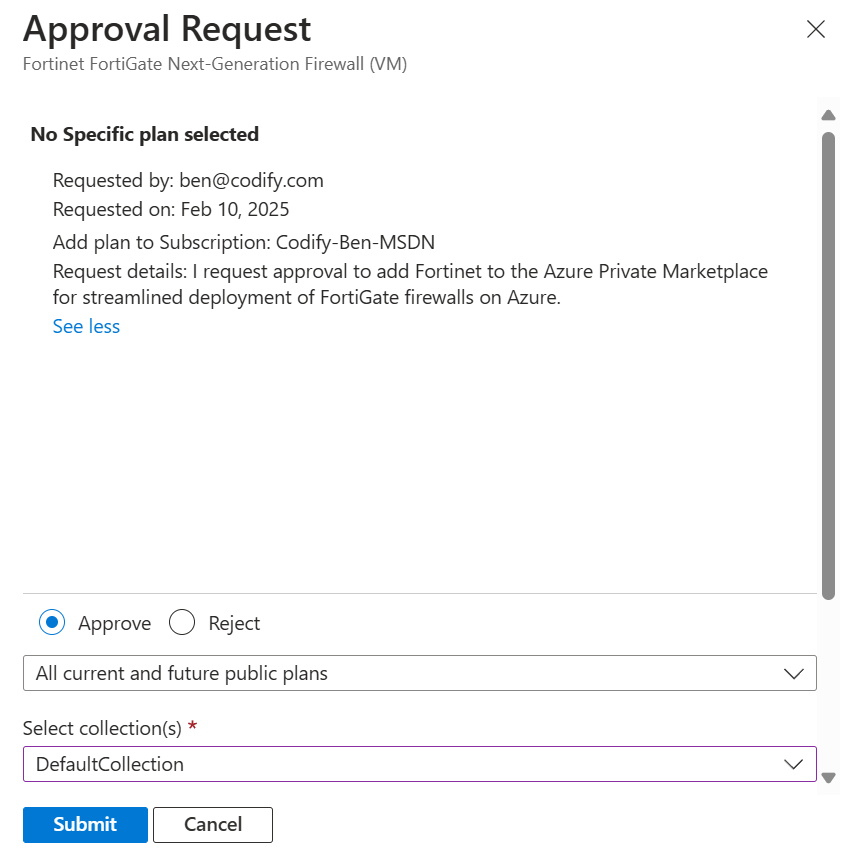The width and height of the screenshot is (850, 850).
Task: Select the Reject radio button
Action: [x=182, y=622]
